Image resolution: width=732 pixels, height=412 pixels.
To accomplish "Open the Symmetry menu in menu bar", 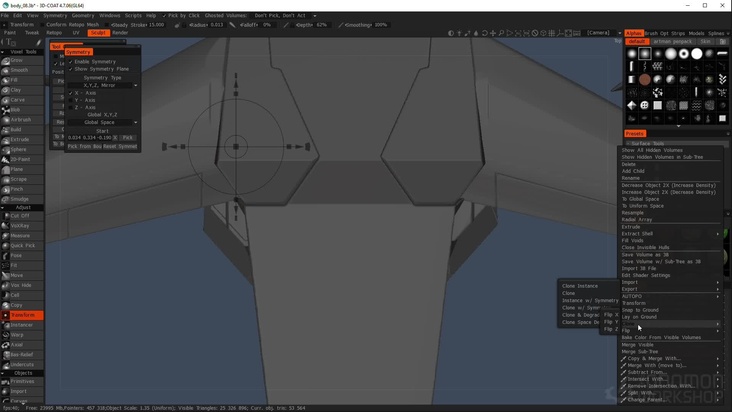I will click(x=55, y=15).
